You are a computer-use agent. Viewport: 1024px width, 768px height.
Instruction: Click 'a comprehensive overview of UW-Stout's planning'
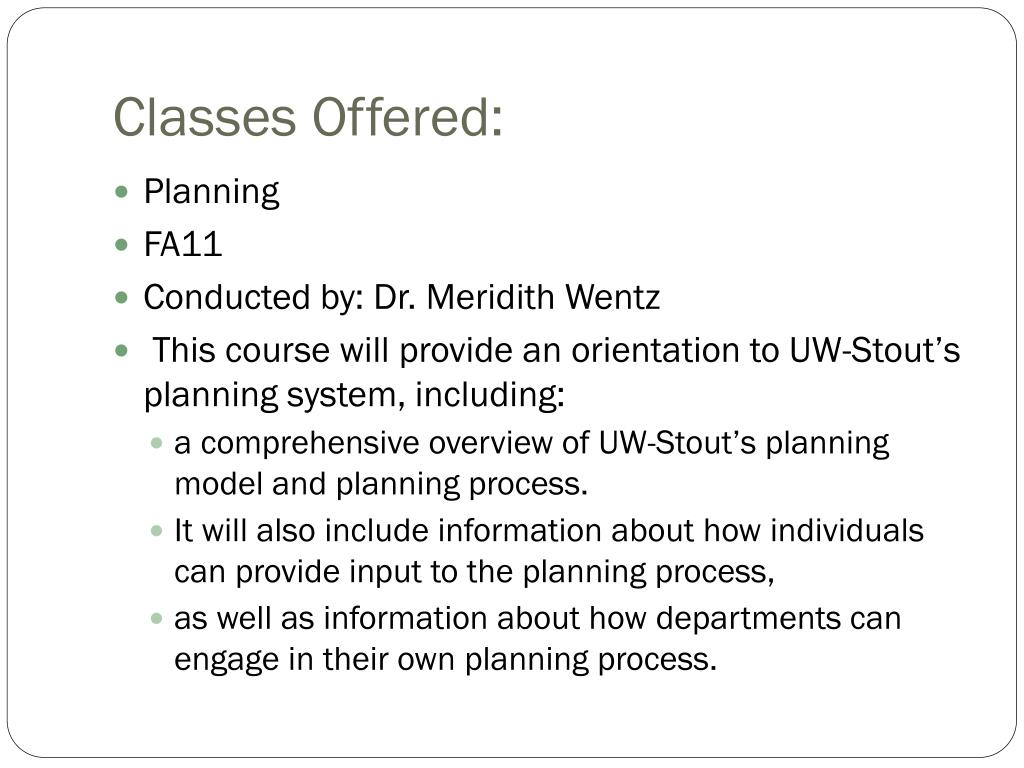[x=532, y=443]
